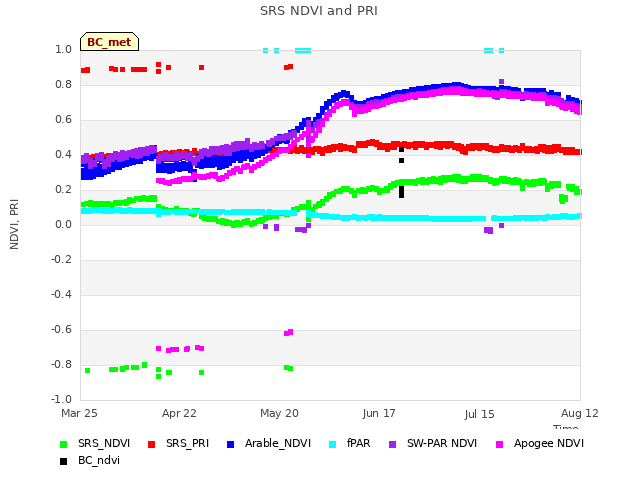Click the chart title SRS NDVI and PRI
This screenshot has width=640, height=480.
tap(319, 11)
